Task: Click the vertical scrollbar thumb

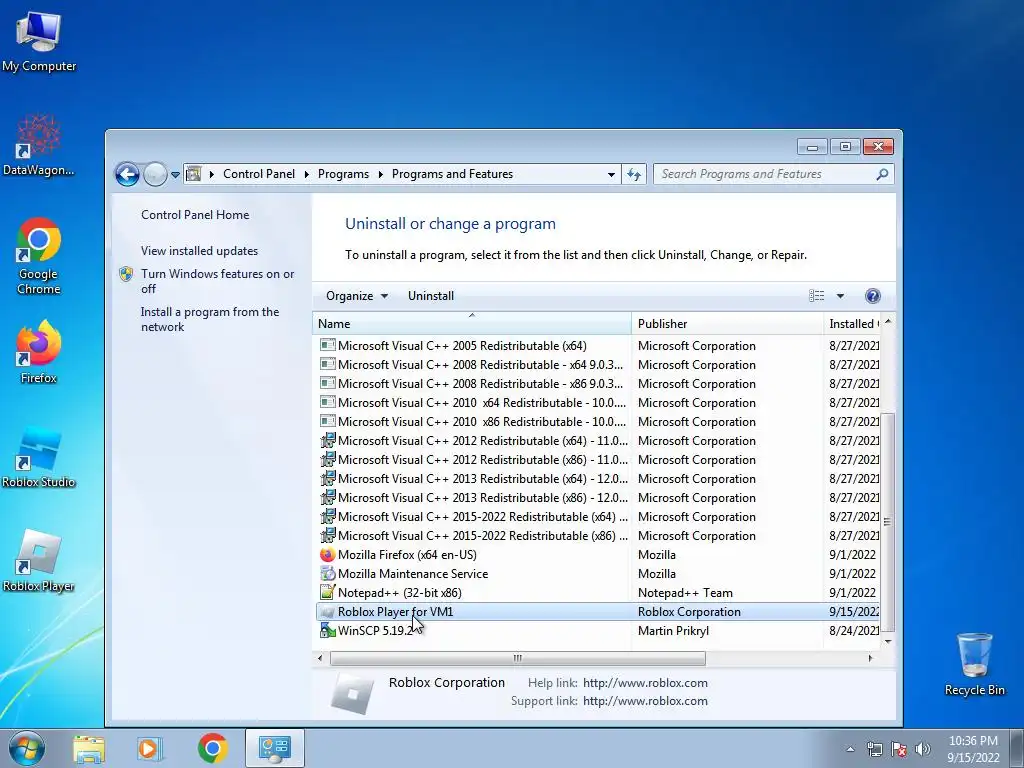Action: [888, 522]
